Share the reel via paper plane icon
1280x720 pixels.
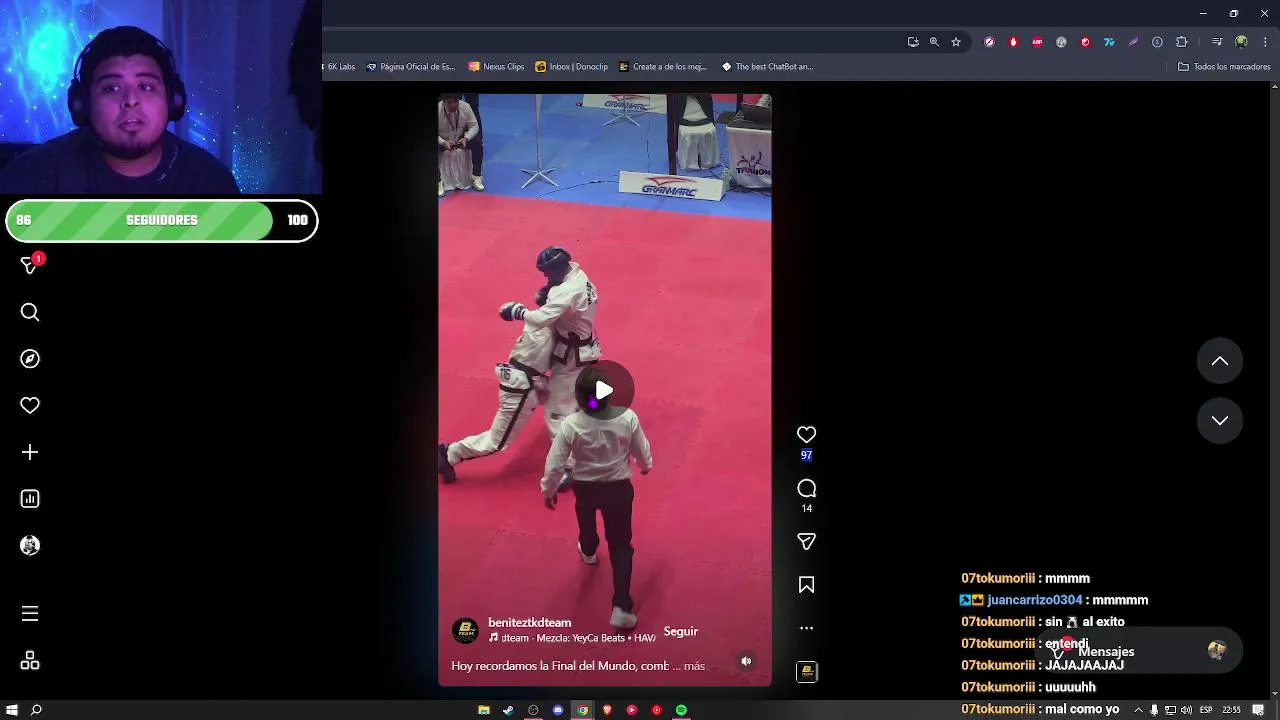[806, 541]
